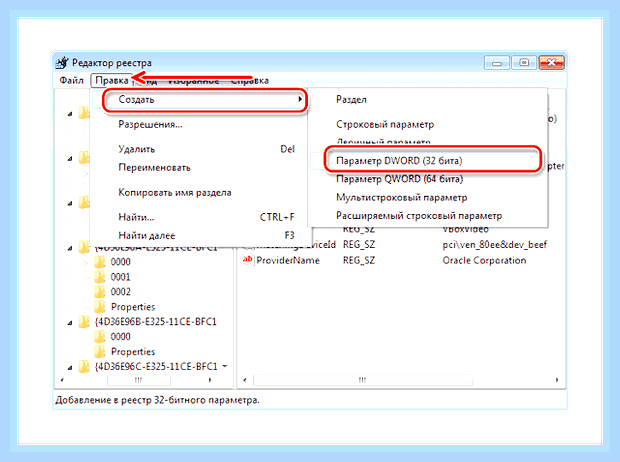
Task: Click the pci\ven_80ee&dev_beef data cell
Action: point(494,244)
